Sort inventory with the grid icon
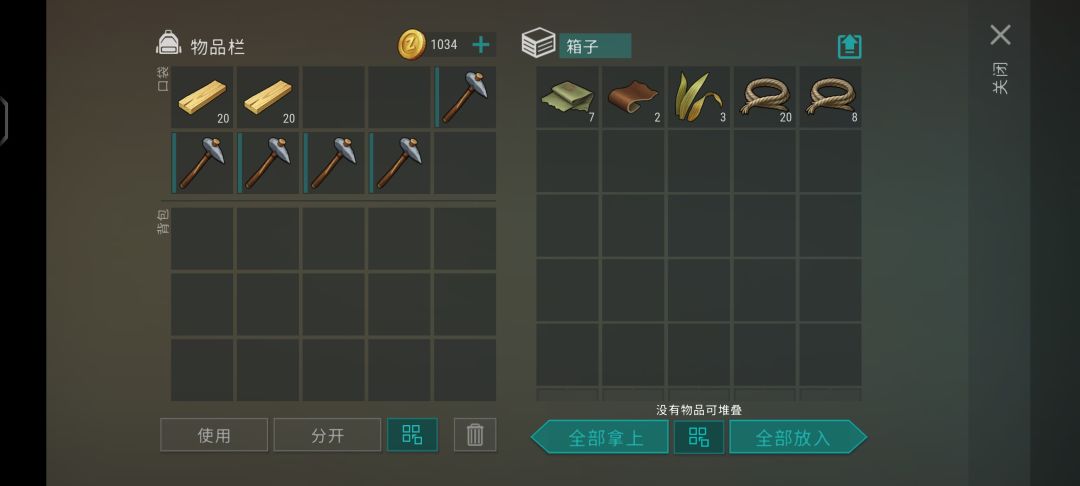The height and width of the screenshot is (486, 1080). [412, 435]
